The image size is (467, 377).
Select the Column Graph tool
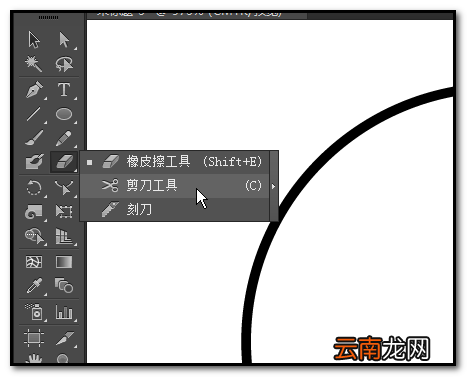64,312
